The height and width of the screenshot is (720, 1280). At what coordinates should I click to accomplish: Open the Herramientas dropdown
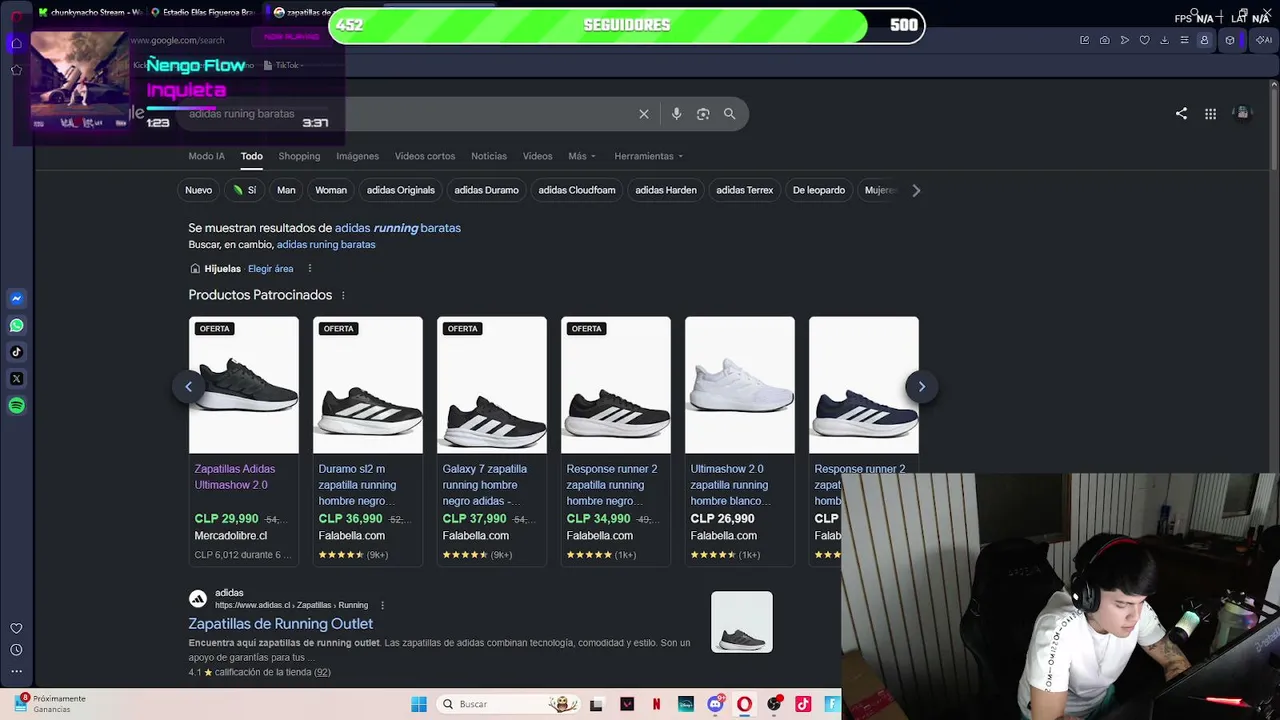(x=649, y=156)
